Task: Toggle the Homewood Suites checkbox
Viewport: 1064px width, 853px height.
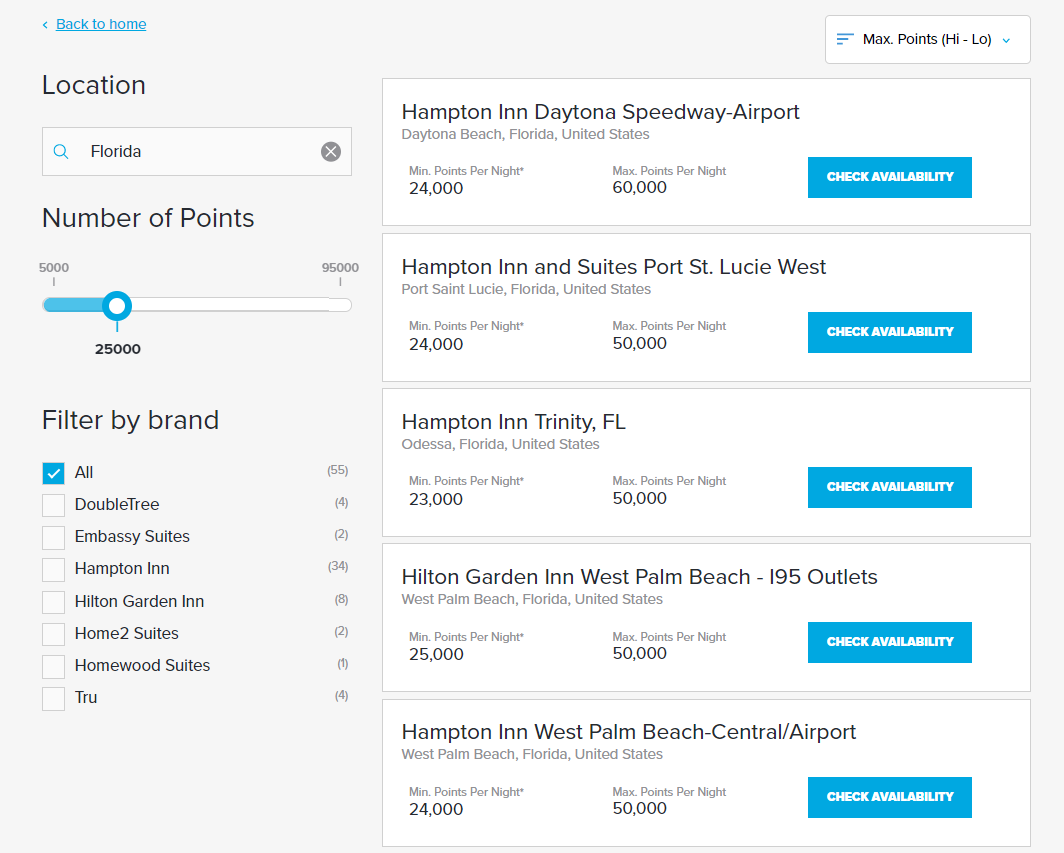Action: coord(53,665)
